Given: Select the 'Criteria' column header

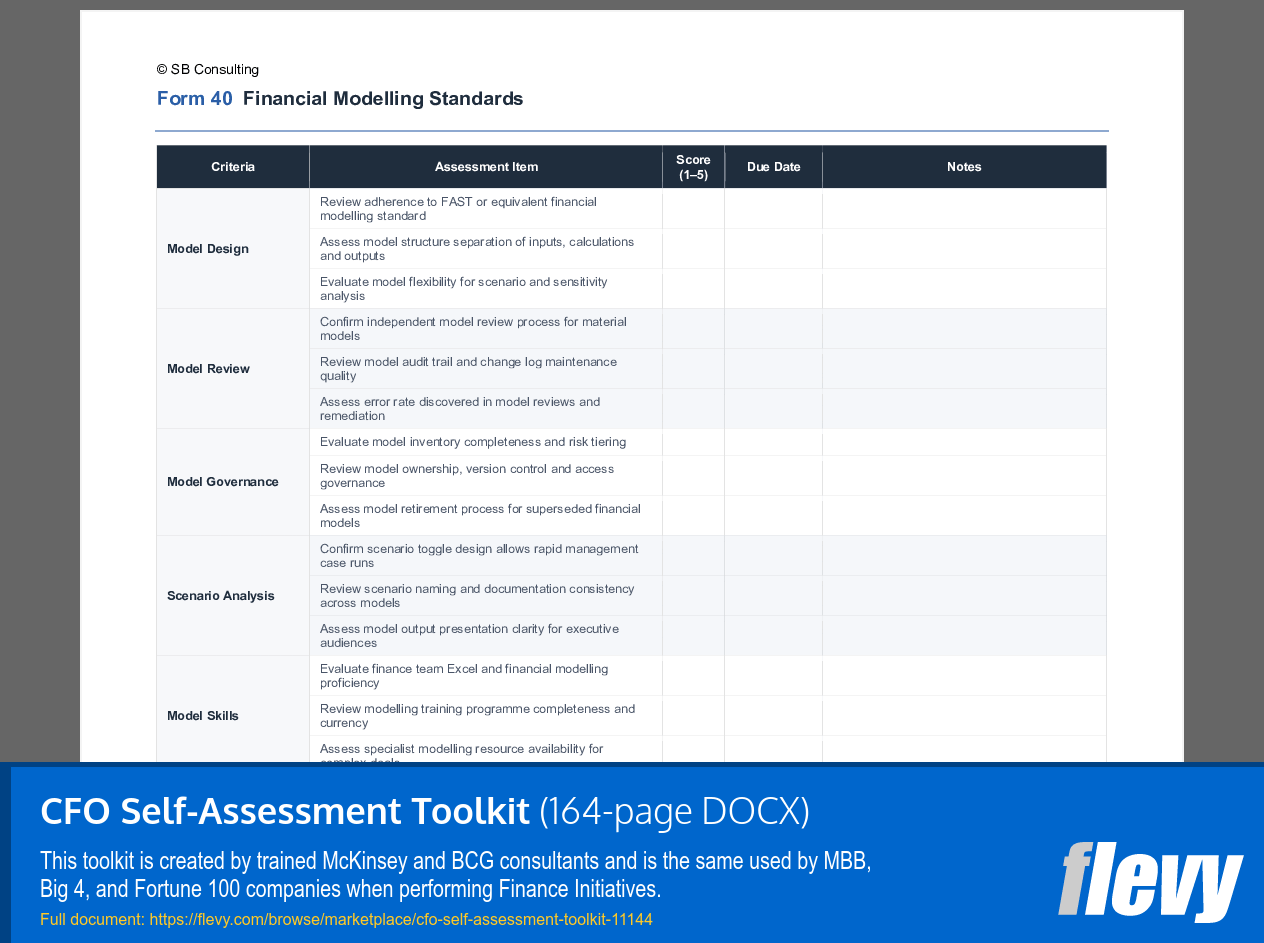Looking at the screenshot, I should pos(232,166).
